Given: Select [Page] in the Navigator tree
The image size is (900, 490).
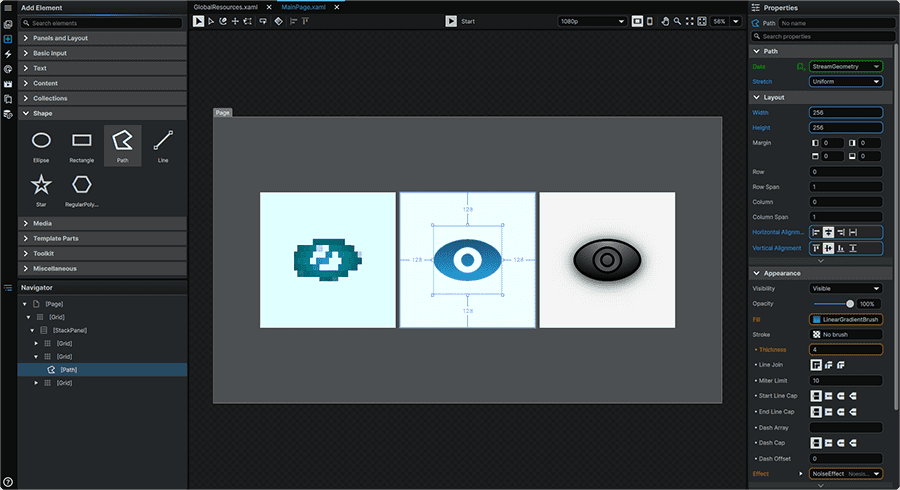Looking at the screenshot, I should [54, 304].
